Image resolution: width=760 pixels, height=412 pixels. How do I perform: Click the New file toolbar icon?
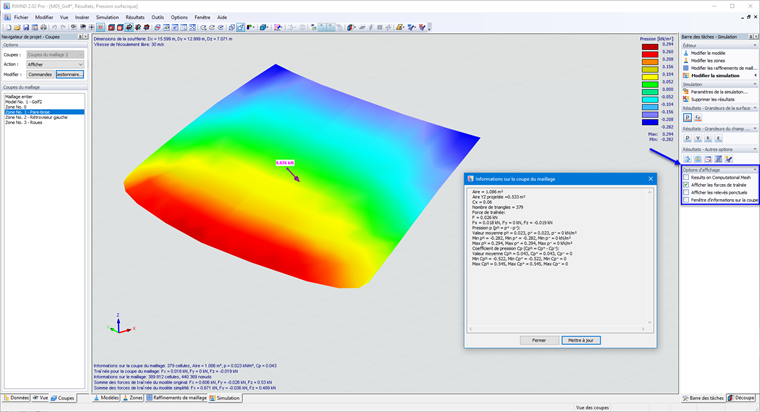(8, 28)
